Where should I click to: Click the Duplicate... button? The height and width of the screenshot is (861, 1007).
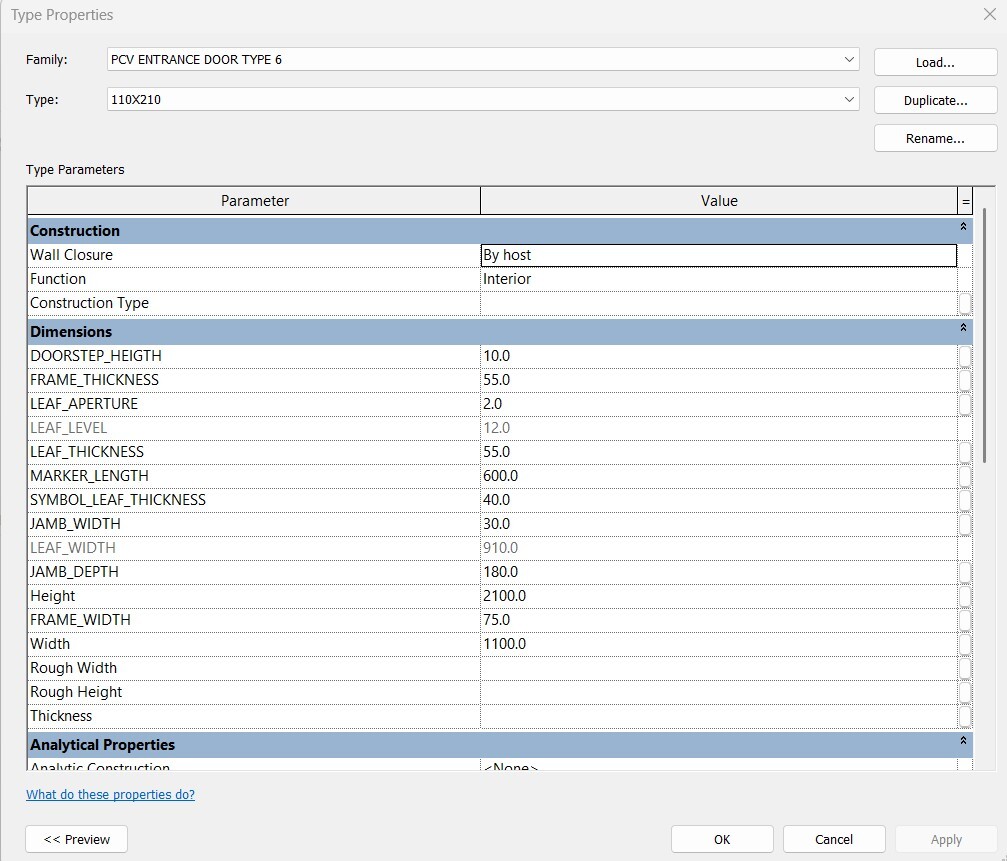935,101
